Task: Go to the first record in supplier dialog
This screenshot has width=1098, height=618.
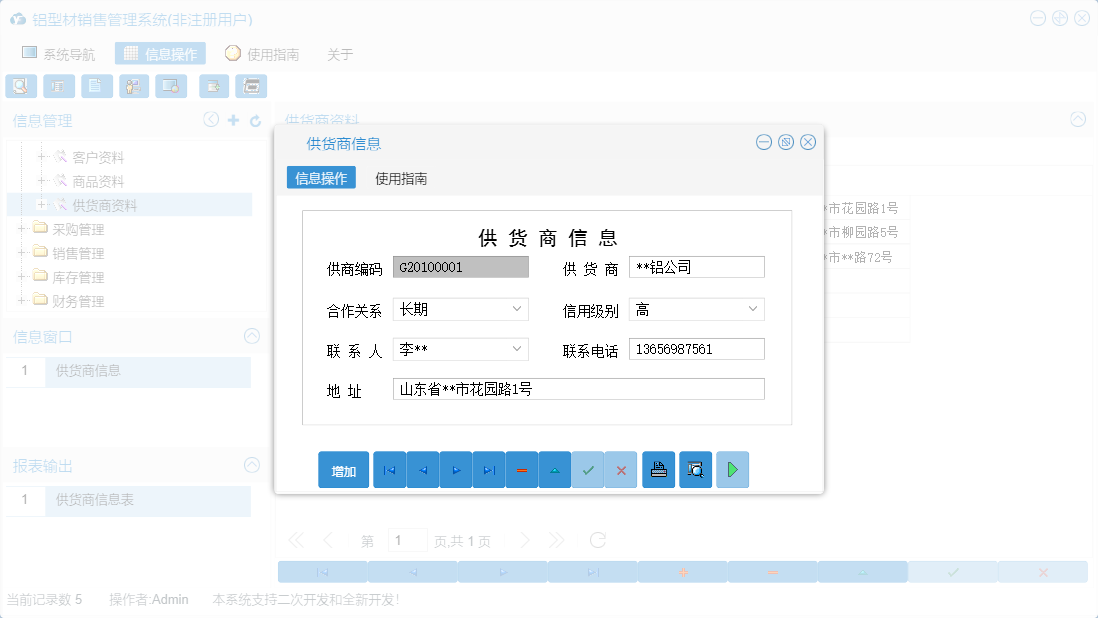Action: tap(389, 469)
